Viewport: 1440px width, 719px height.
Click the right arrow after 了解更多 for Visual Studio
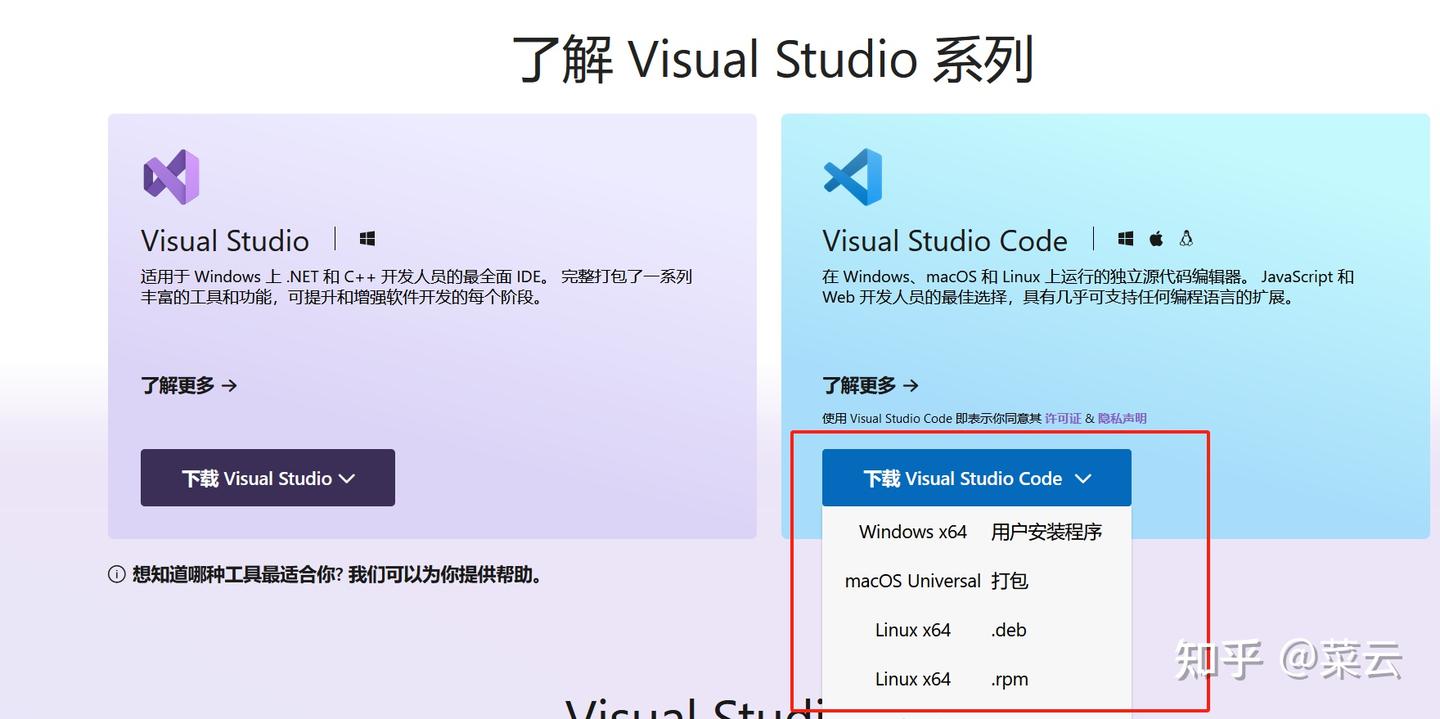pos(228,385)
